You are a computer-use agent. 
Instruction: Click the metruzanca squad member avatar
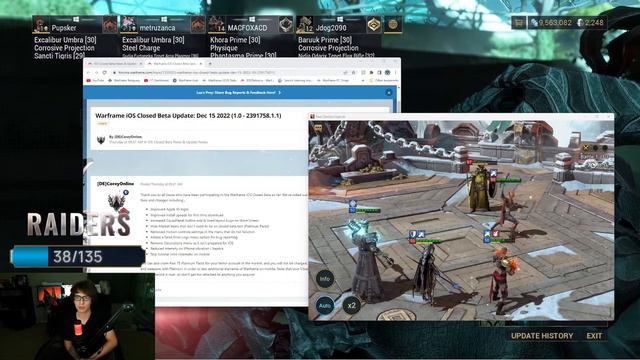click(x=129, y=25)
